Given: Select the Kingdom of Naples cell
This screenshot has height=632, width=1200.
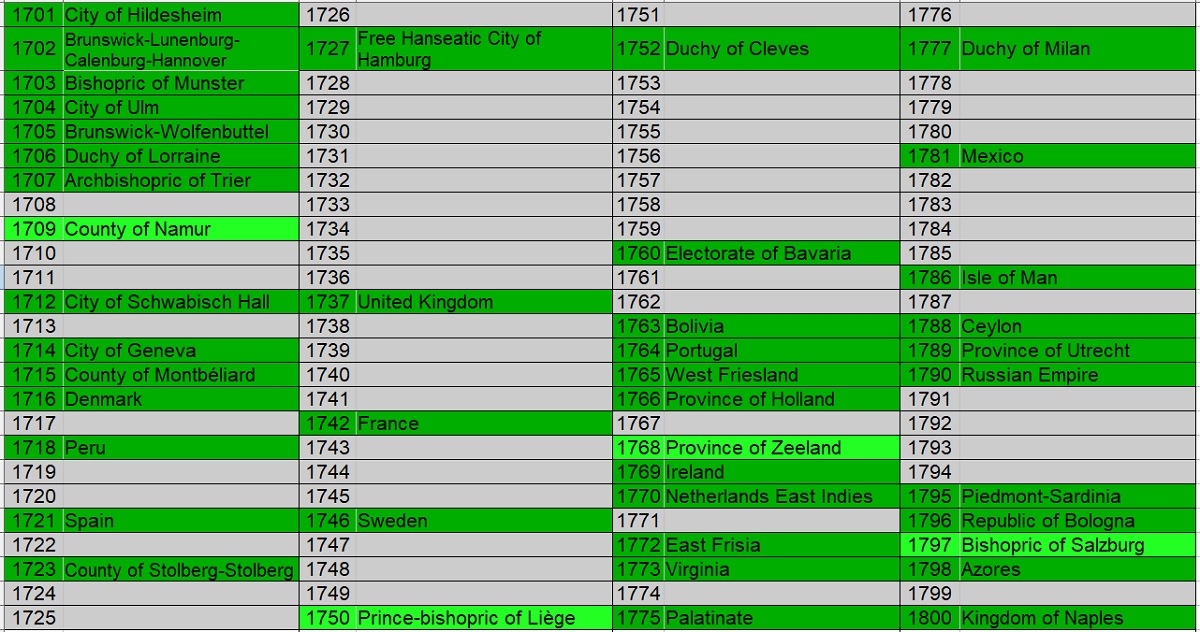Looking at the screenshot, I should [1078, 618].
